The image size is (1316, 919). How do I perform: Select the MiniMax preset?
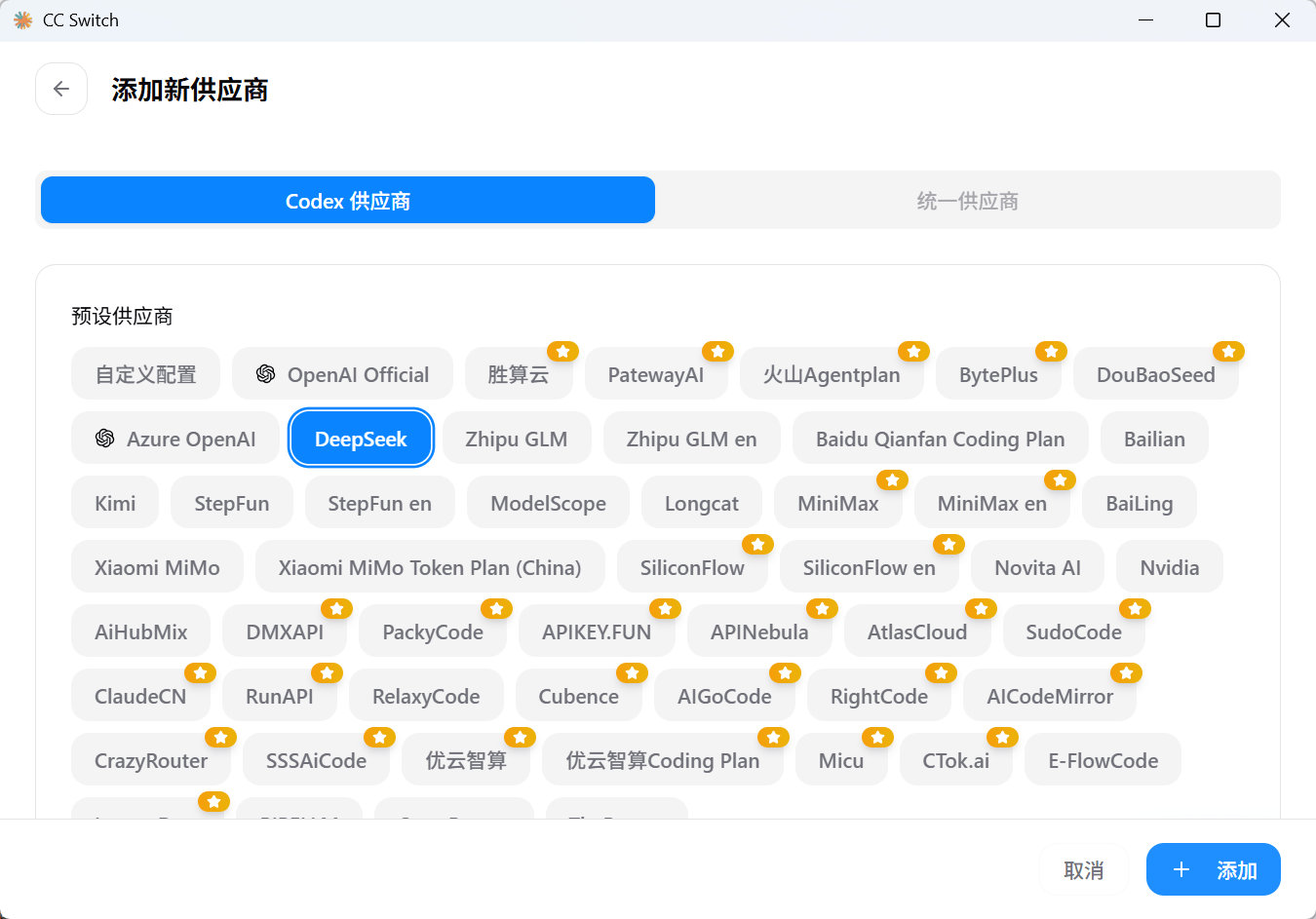(x=838, y=503)
